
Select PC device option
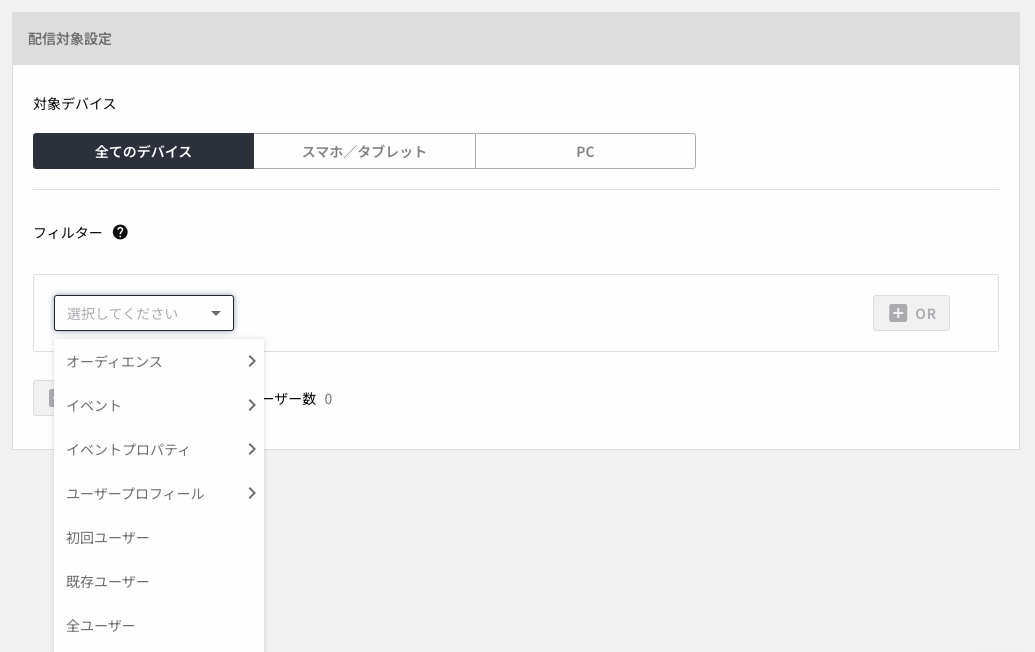(x=585, y=151)
